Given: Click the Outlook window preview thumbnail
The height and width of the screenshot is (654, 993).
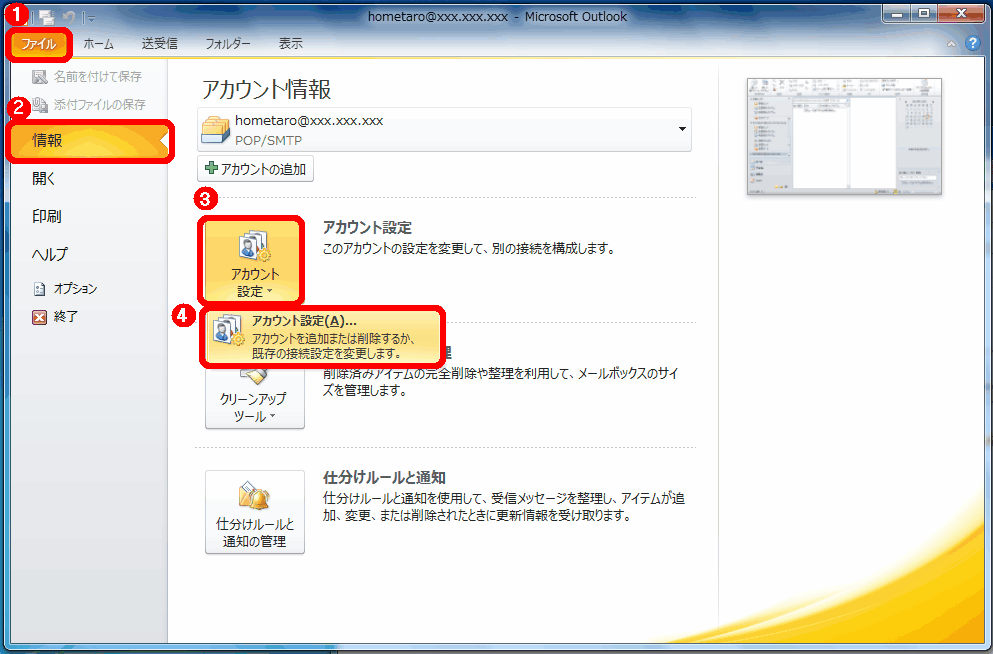Looking at the screenshot, I should [844, 136].
